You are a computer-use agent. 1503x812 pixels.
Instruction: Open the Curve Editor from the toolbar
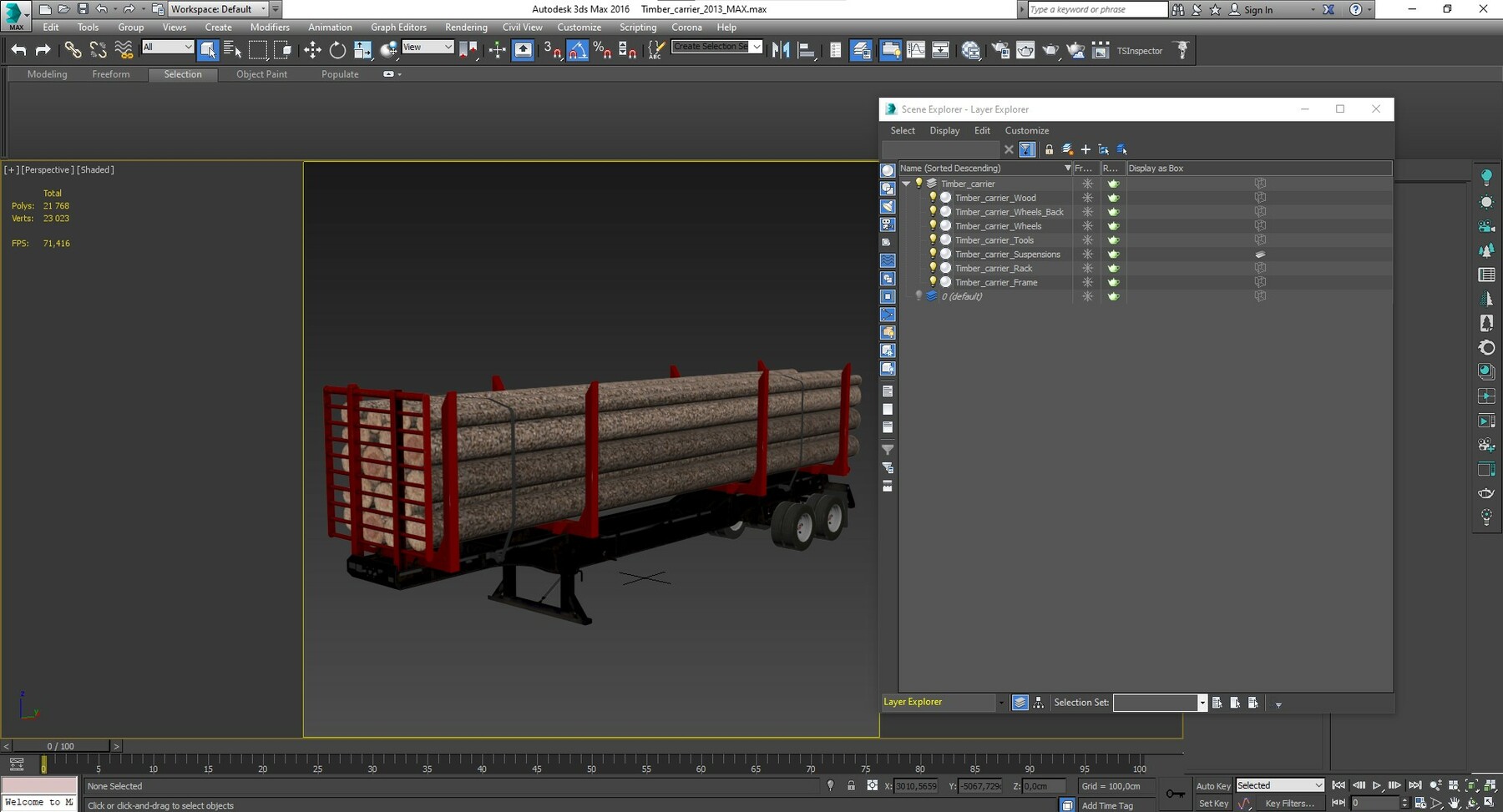(916, 50)
